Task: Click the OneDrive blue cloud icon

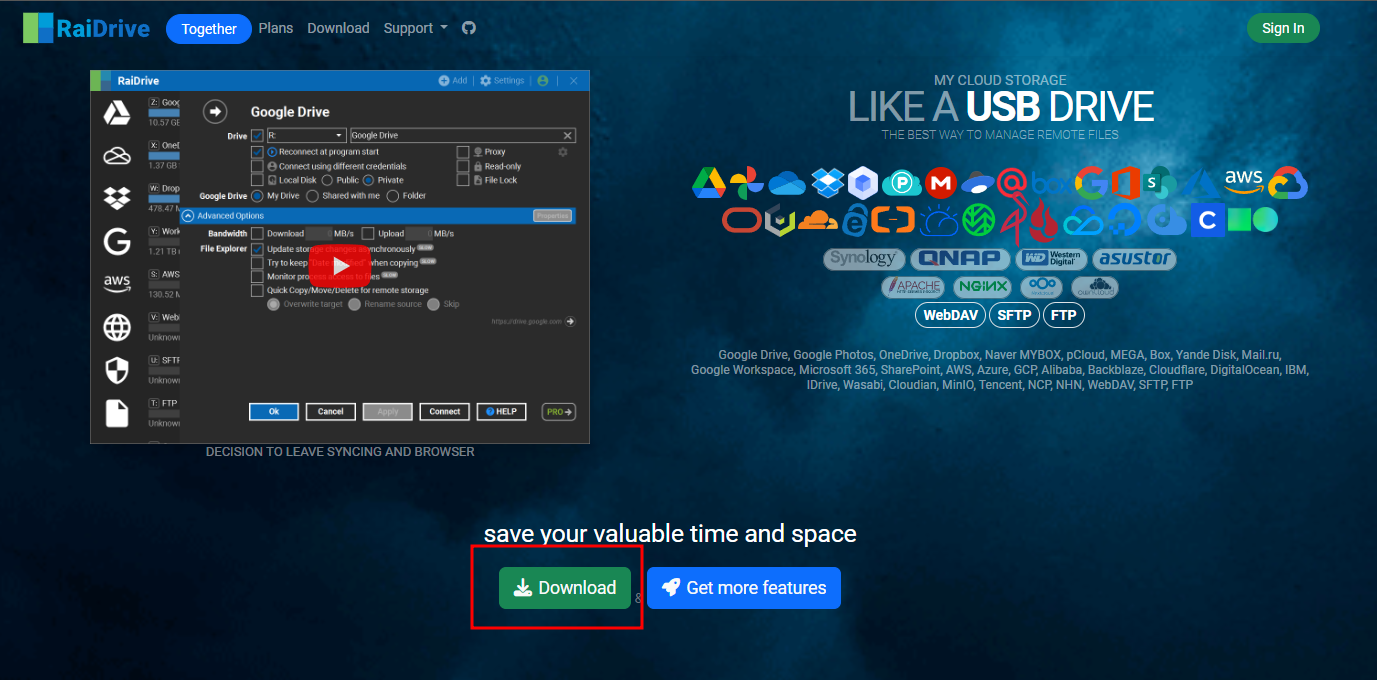Action: [x=787, y=184]
